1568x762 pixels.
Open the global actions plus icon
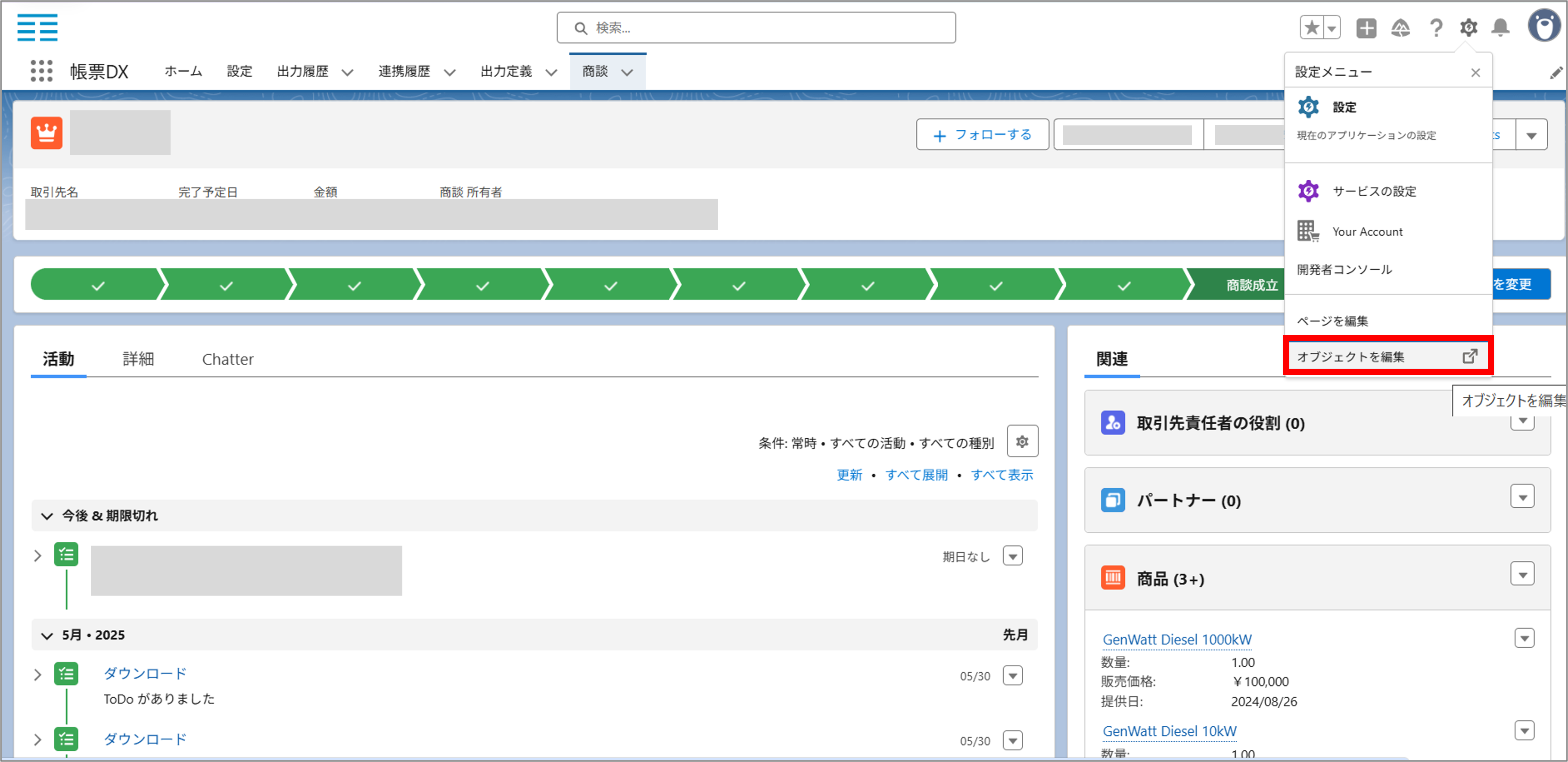1366,28
